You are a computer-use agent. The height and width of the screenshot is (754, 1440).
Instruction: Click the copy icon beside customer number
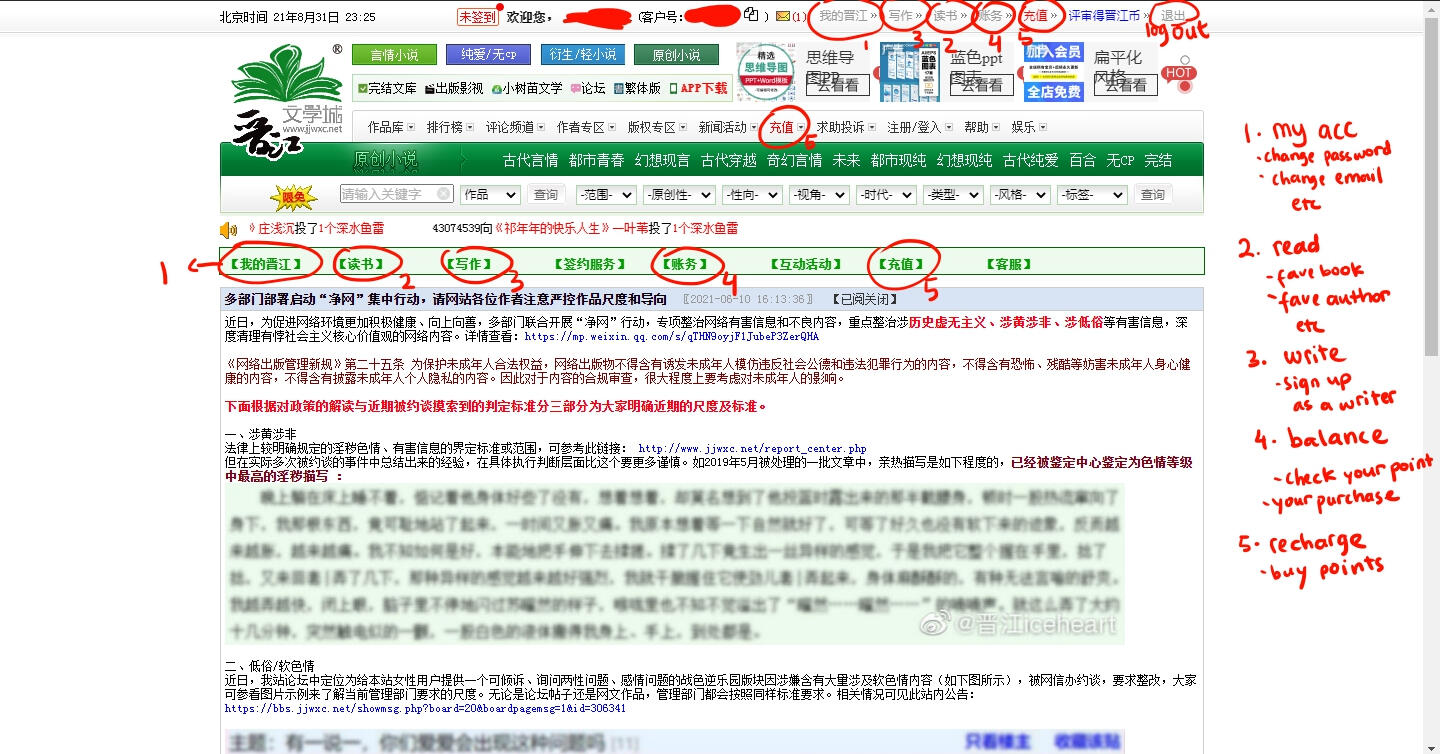coord(752,15)
